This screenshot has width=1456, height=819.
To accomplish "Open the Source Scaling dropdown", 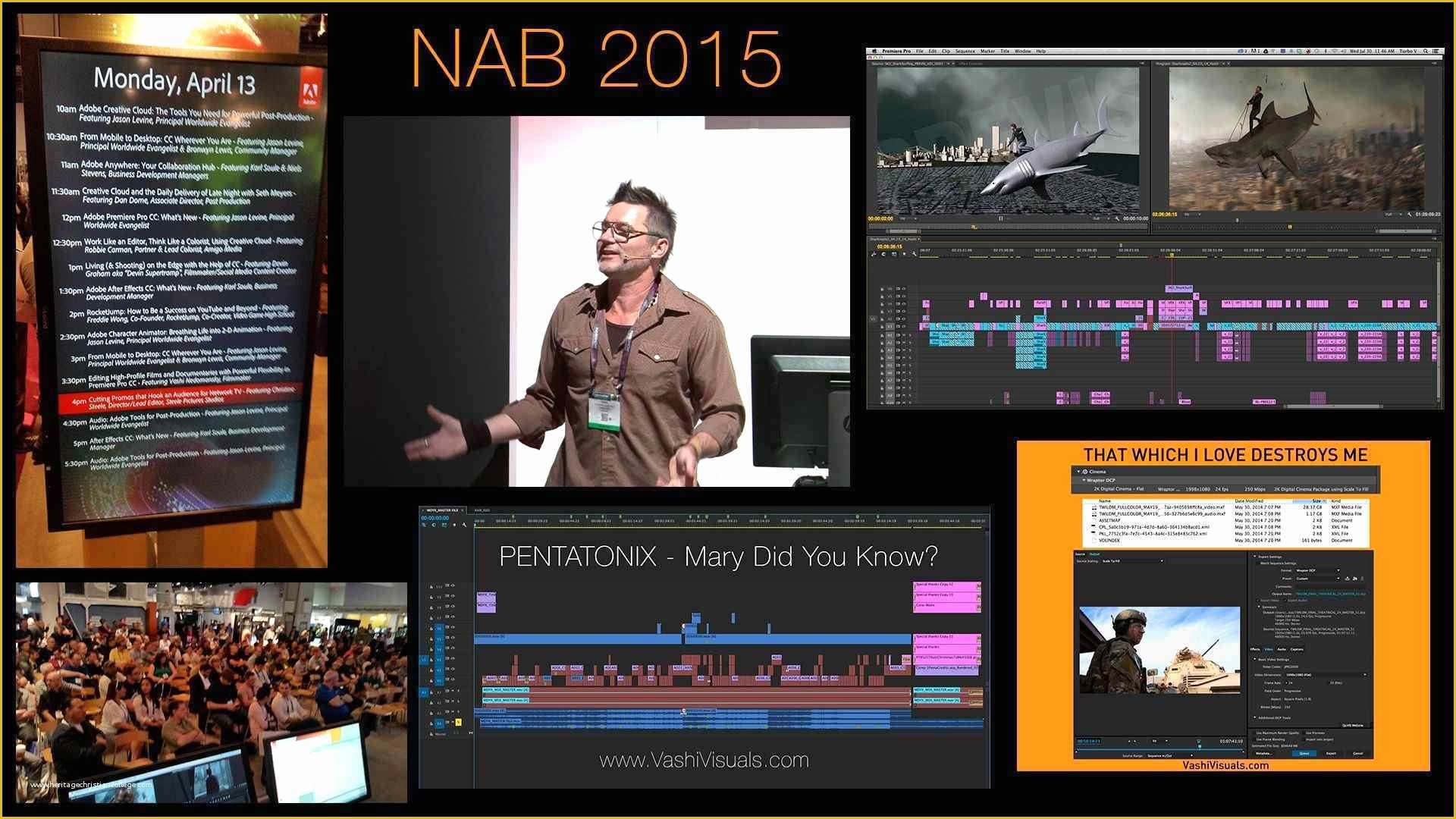I will [x=1132, y=561].
